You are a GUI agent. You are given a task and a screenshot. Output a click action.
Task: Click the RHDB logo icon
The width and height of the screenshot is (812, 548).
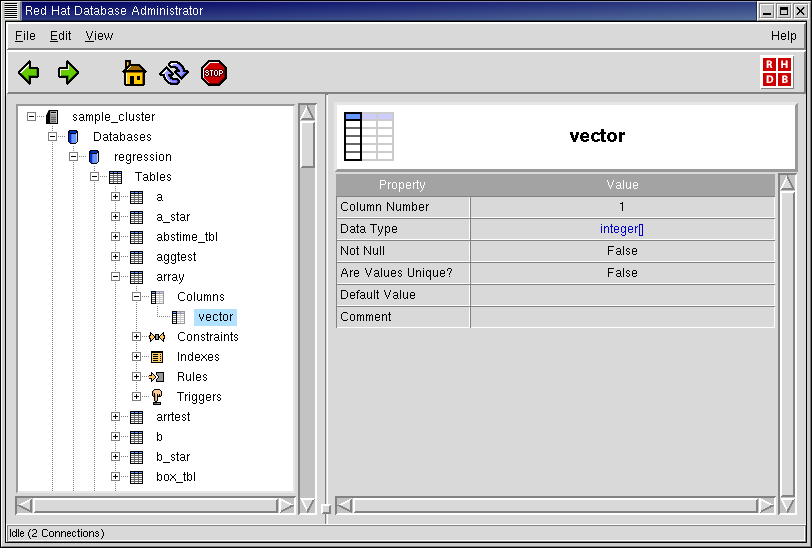click(x=777, y=72)
